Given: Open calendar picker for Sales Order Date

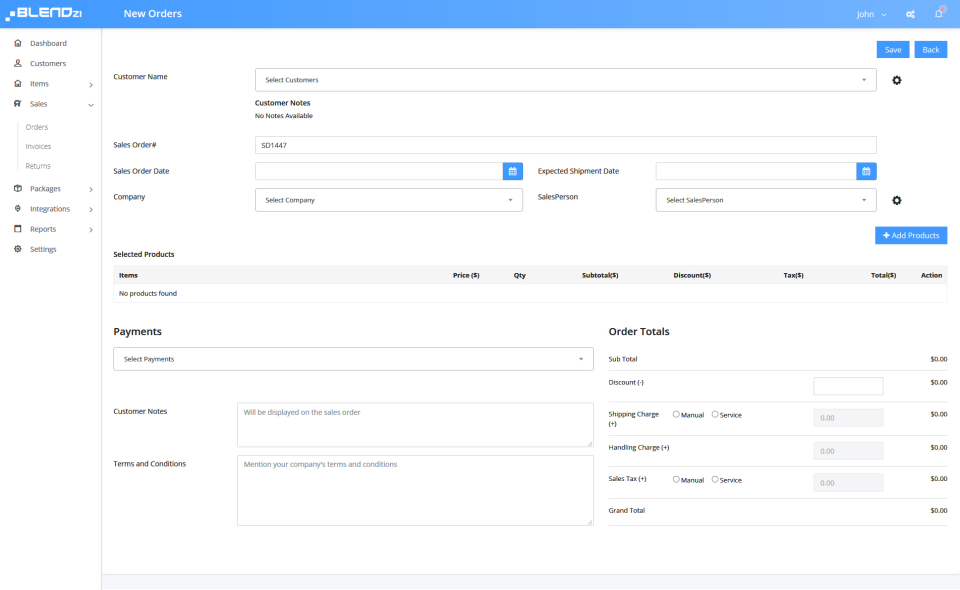Looking at the screenshot, I should (512, 171).
